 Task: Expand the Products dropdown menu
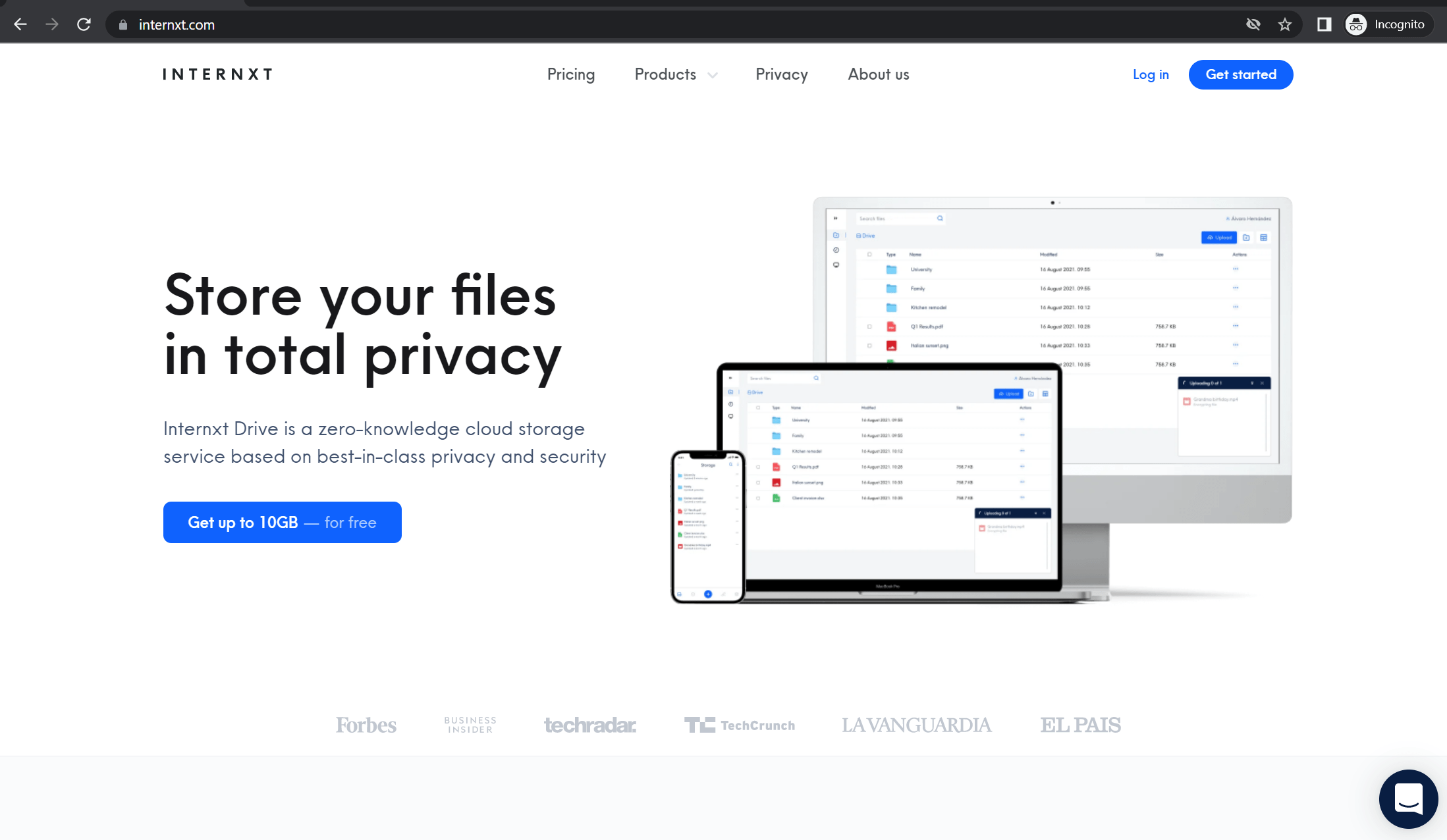[676, 74]
